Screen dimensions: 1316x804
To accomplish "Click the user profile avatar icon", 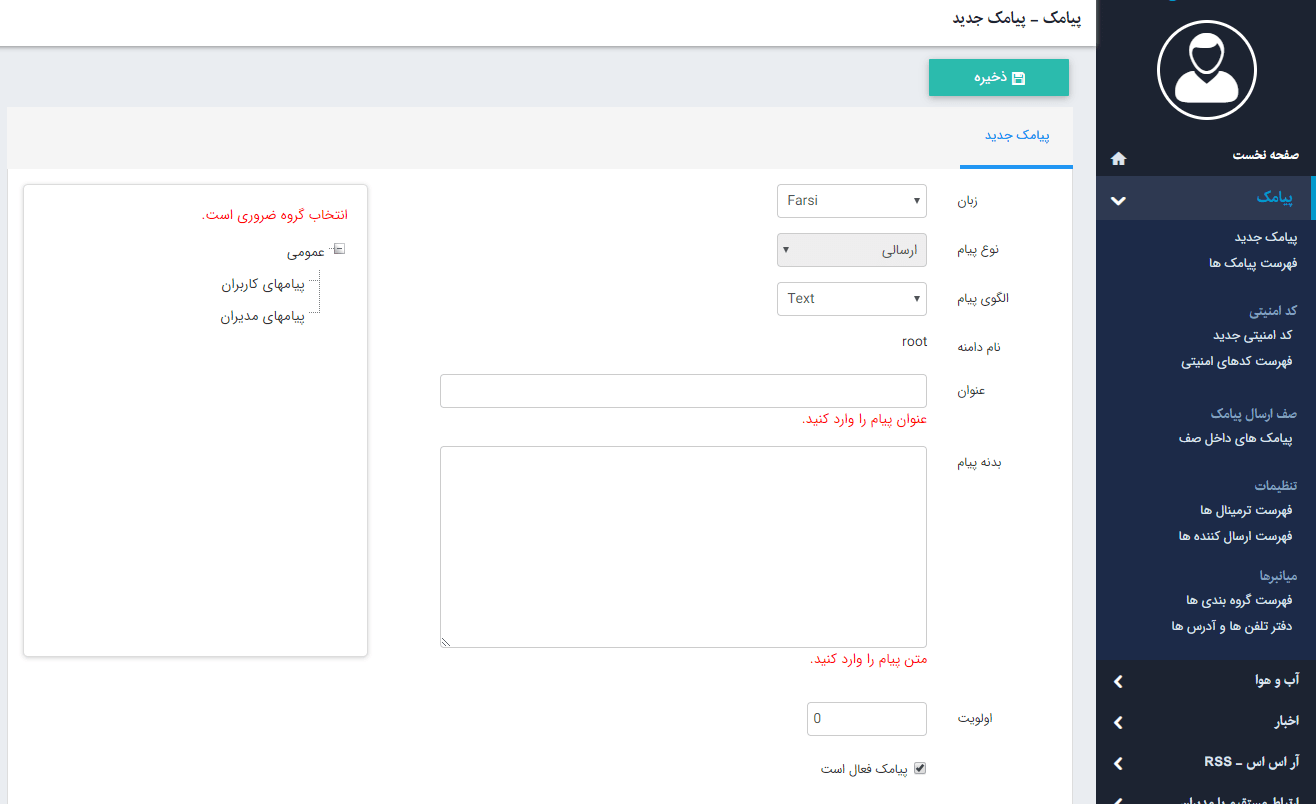I will click(x=1206, y=70).
